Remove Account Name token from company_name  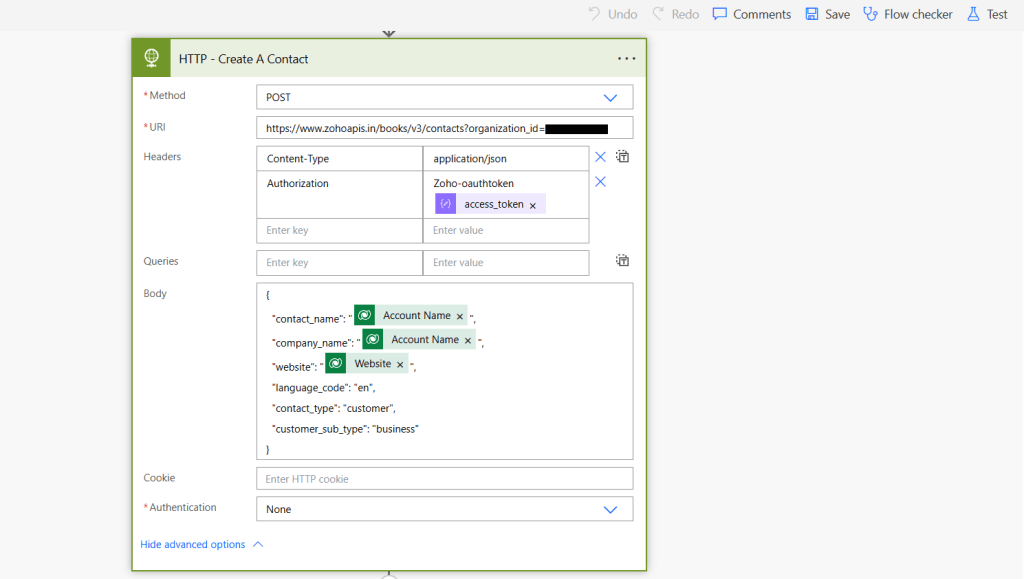468,340
